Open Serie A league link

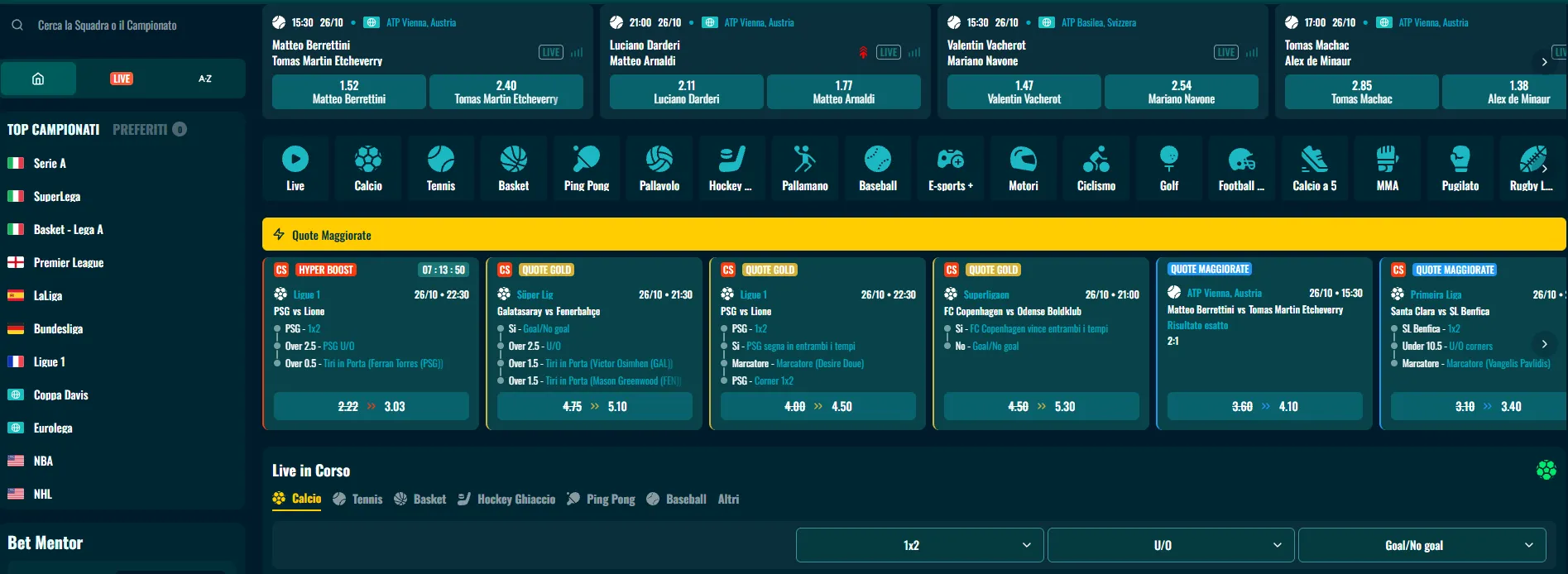coord(50,164)
